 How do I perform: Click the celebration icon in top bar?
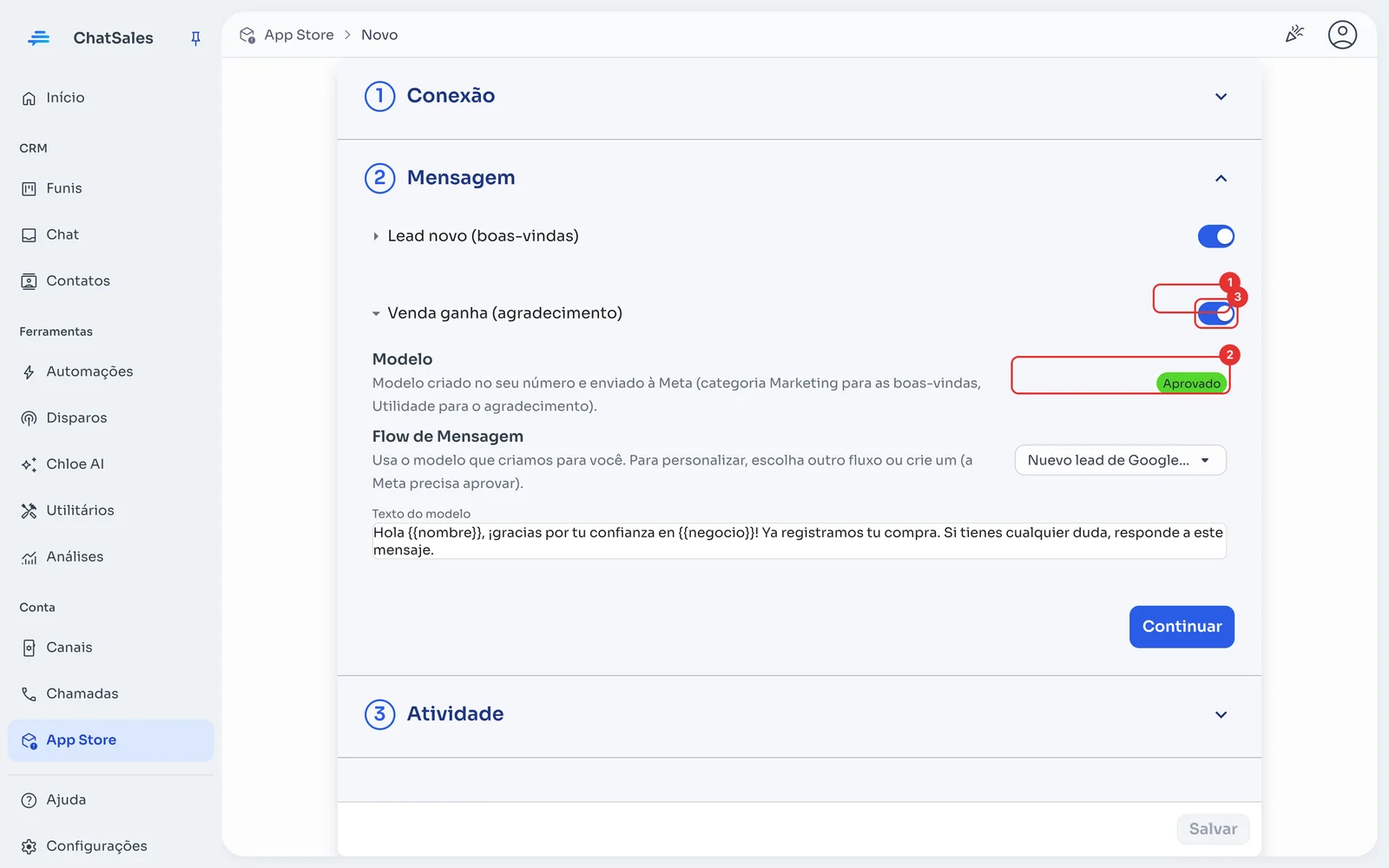tap(1294, 35)
